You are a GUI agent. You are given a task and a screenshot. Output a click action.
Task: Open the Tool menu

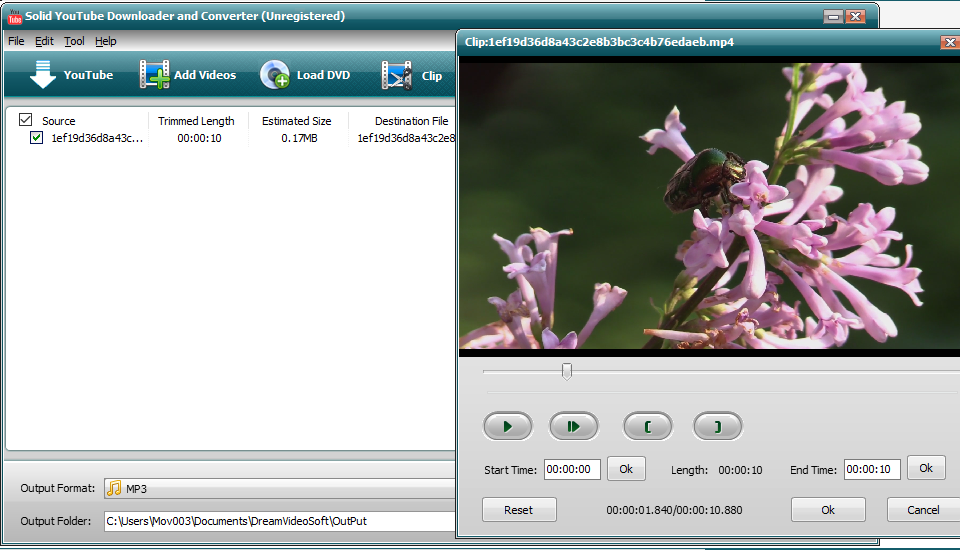(74, 41)
